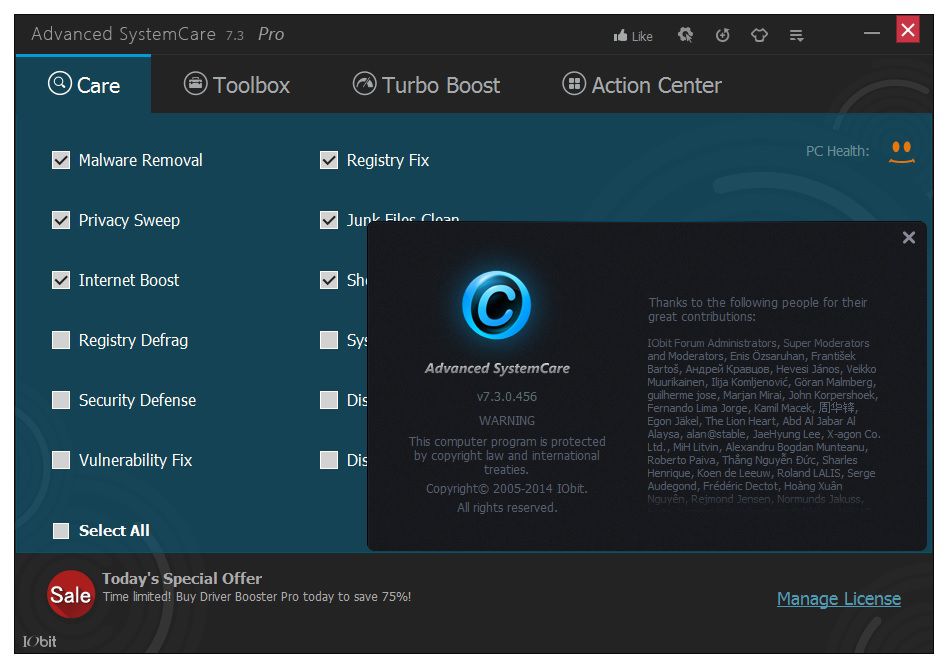947x667 pixels.
Task: Click the PC Health smiley face icon
Action: (x=902, y=152)
